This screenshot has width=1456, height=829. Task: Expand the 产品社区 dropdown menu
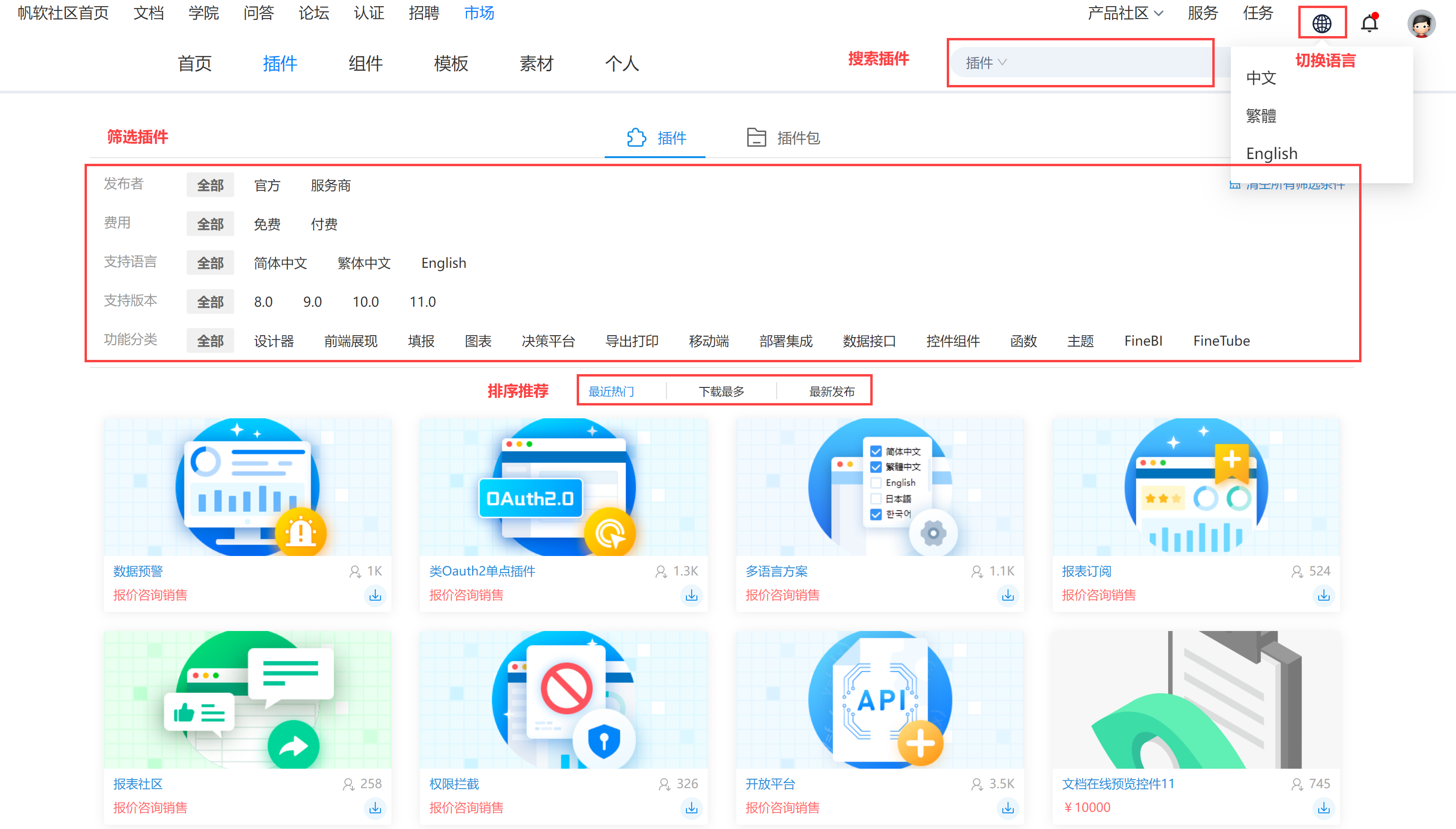(x=1124, y=13)
